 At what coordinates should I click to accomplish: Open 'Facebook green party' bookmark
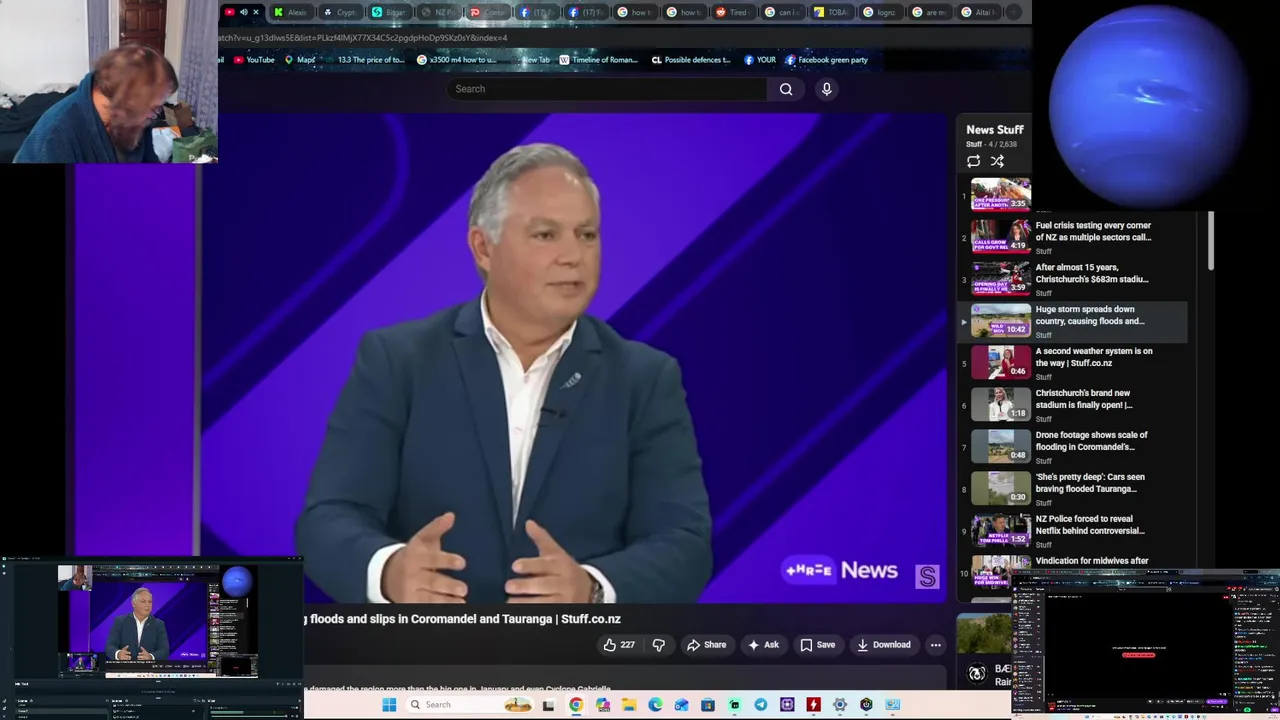point(826,60)
